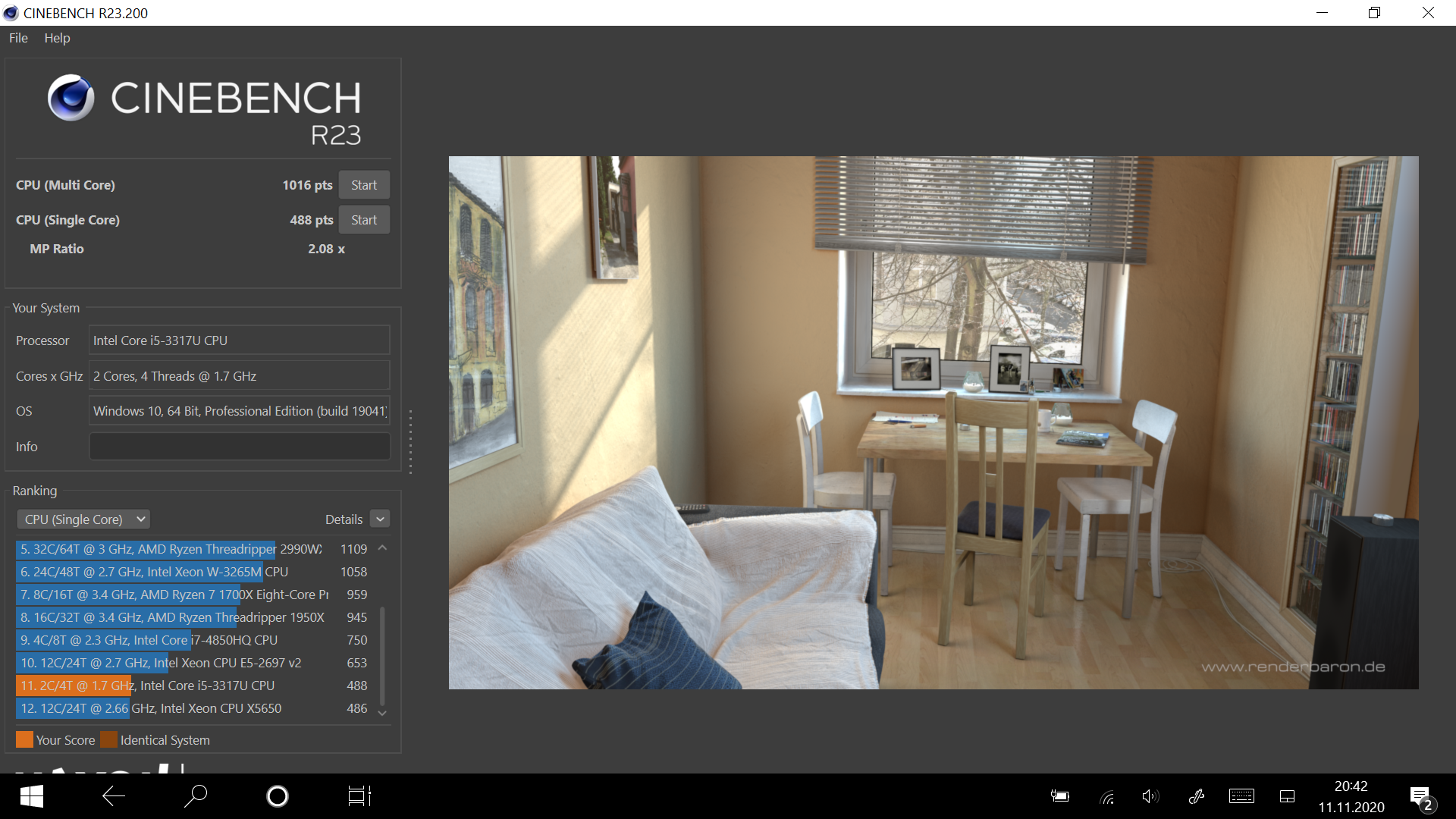
Task: Expand the ranking Details arrow
Action: (381, 519)
